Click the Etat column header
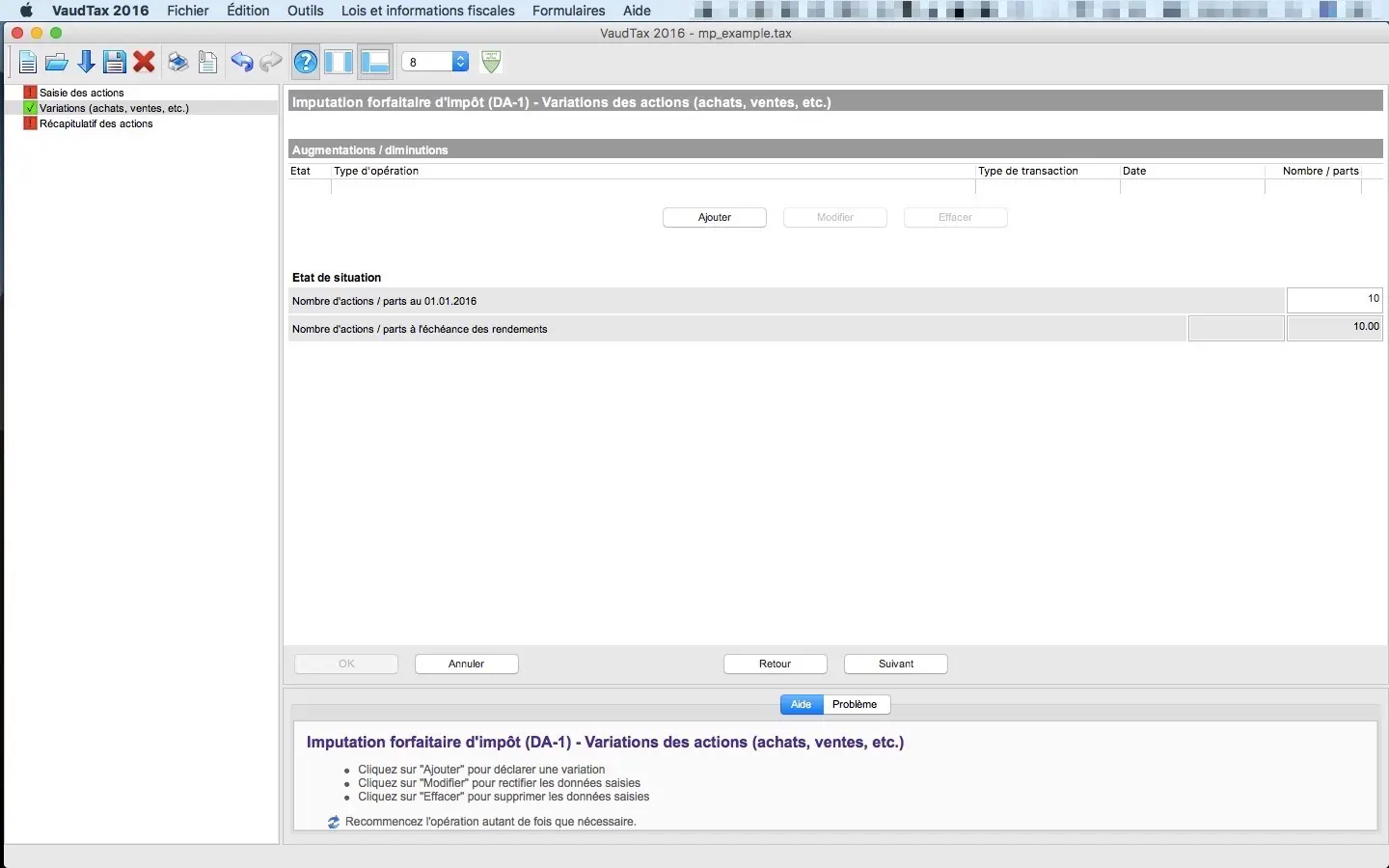This screenshot has width=1389, height=868. tap(310, 171)
